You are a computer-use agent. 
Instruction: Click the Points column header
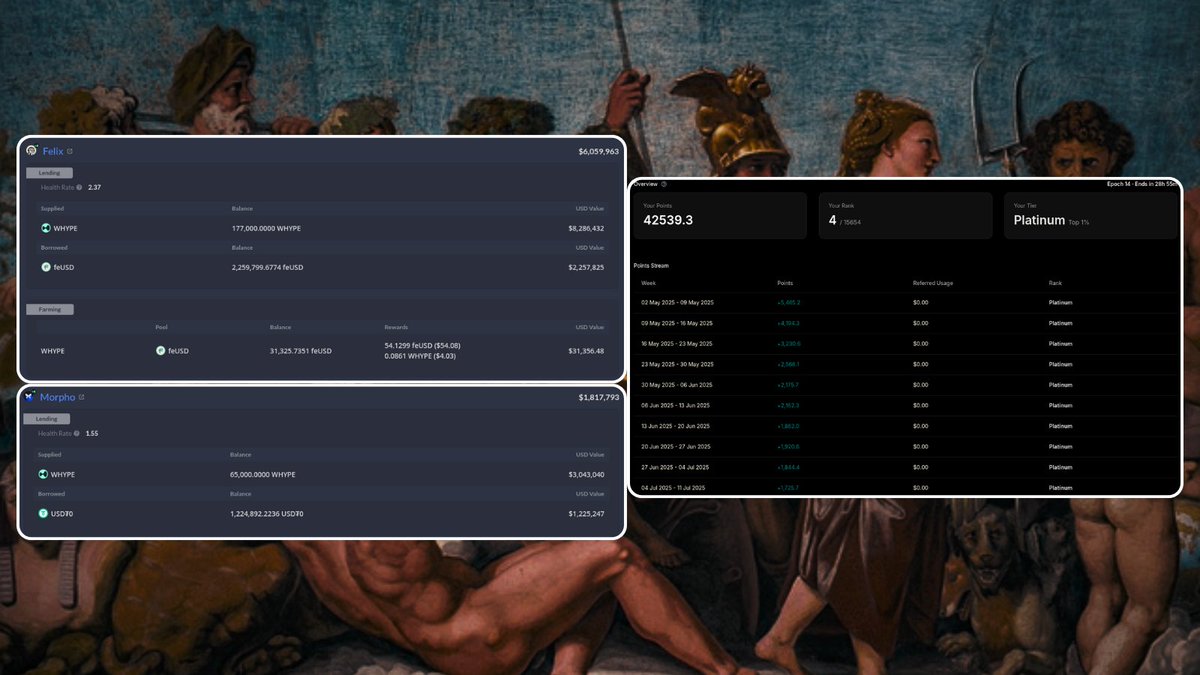[x=785, y=283]
